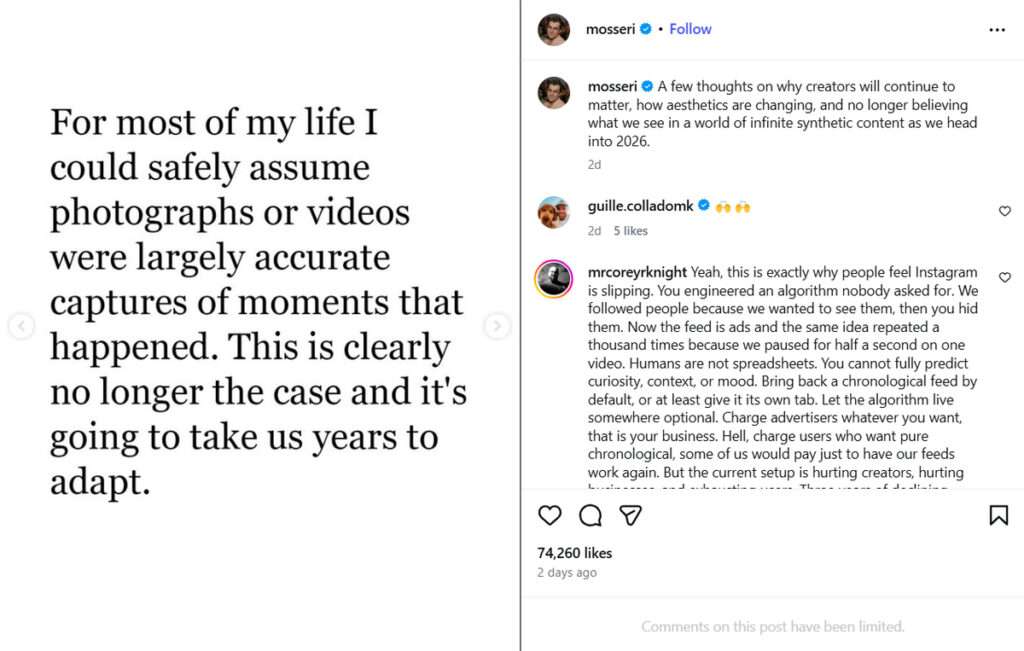1024x651 pixels.
Task: Open the three-dot options menu for the post
Action: pyautogui.click(x=997, y=29)
